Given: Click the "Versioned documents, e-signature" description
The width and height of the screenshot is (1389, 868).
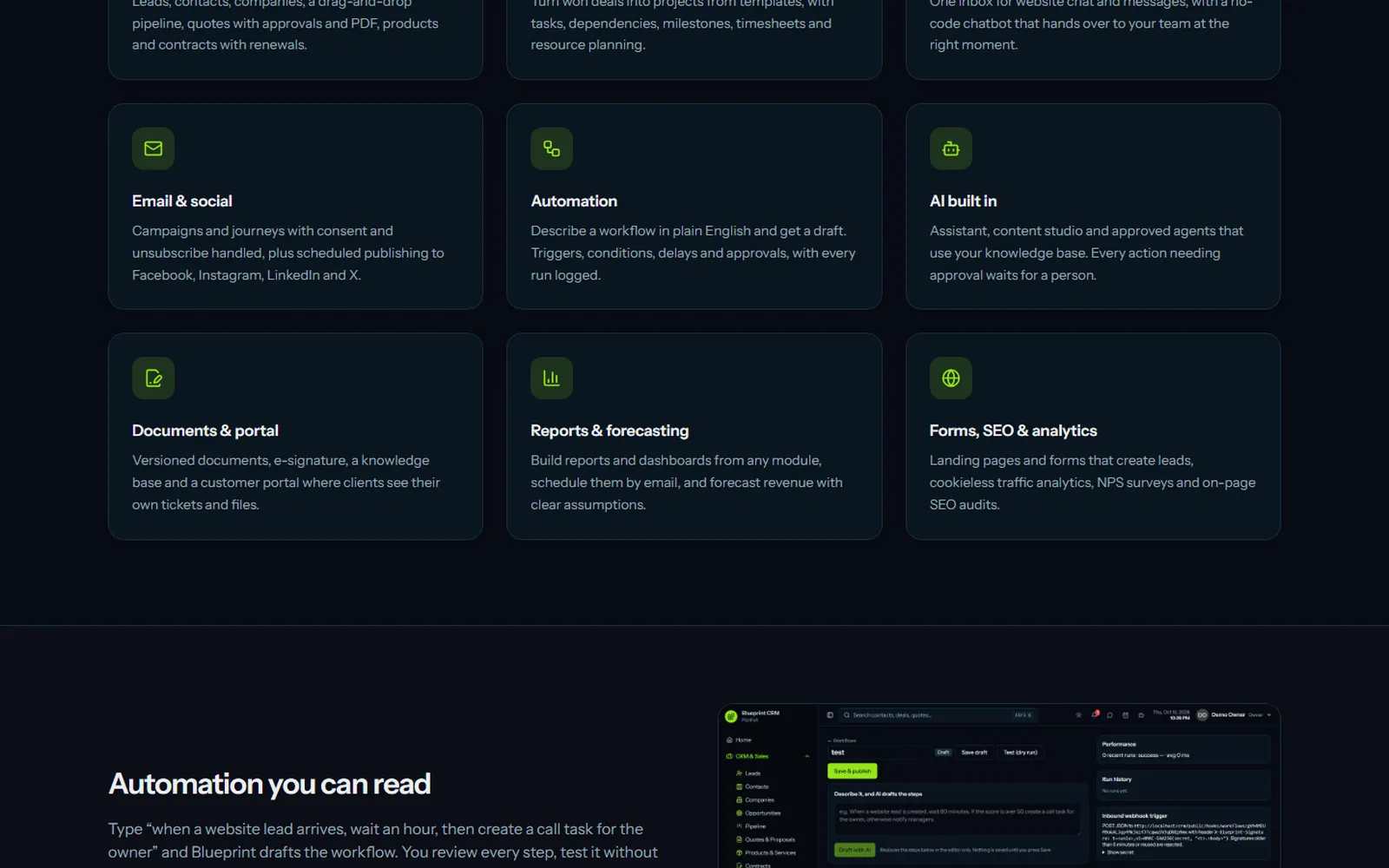Looking at the screenshot, I should coord(286,483).
